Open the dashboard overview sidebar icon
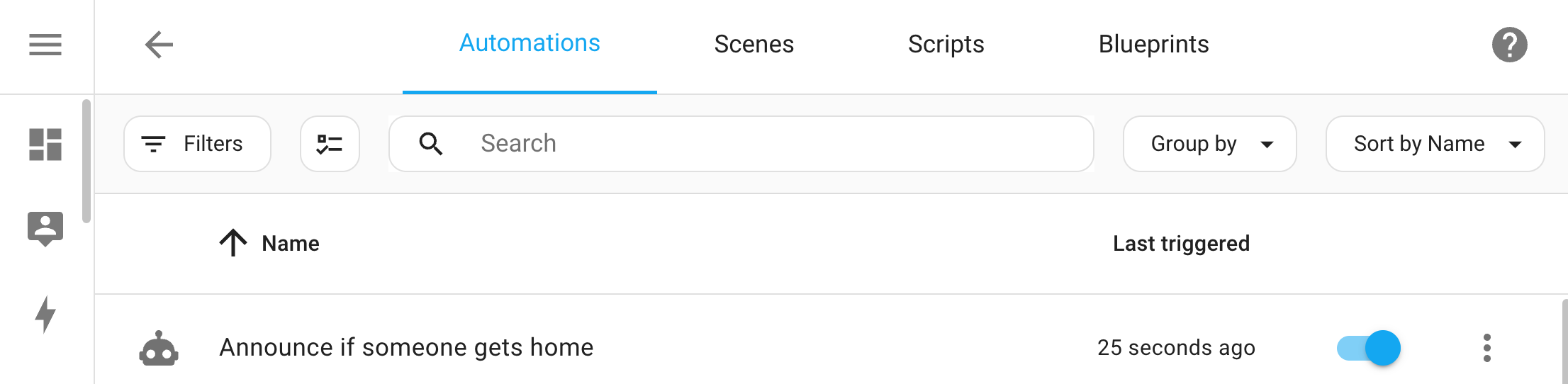The image size is (1568, 384). point(45,145)
